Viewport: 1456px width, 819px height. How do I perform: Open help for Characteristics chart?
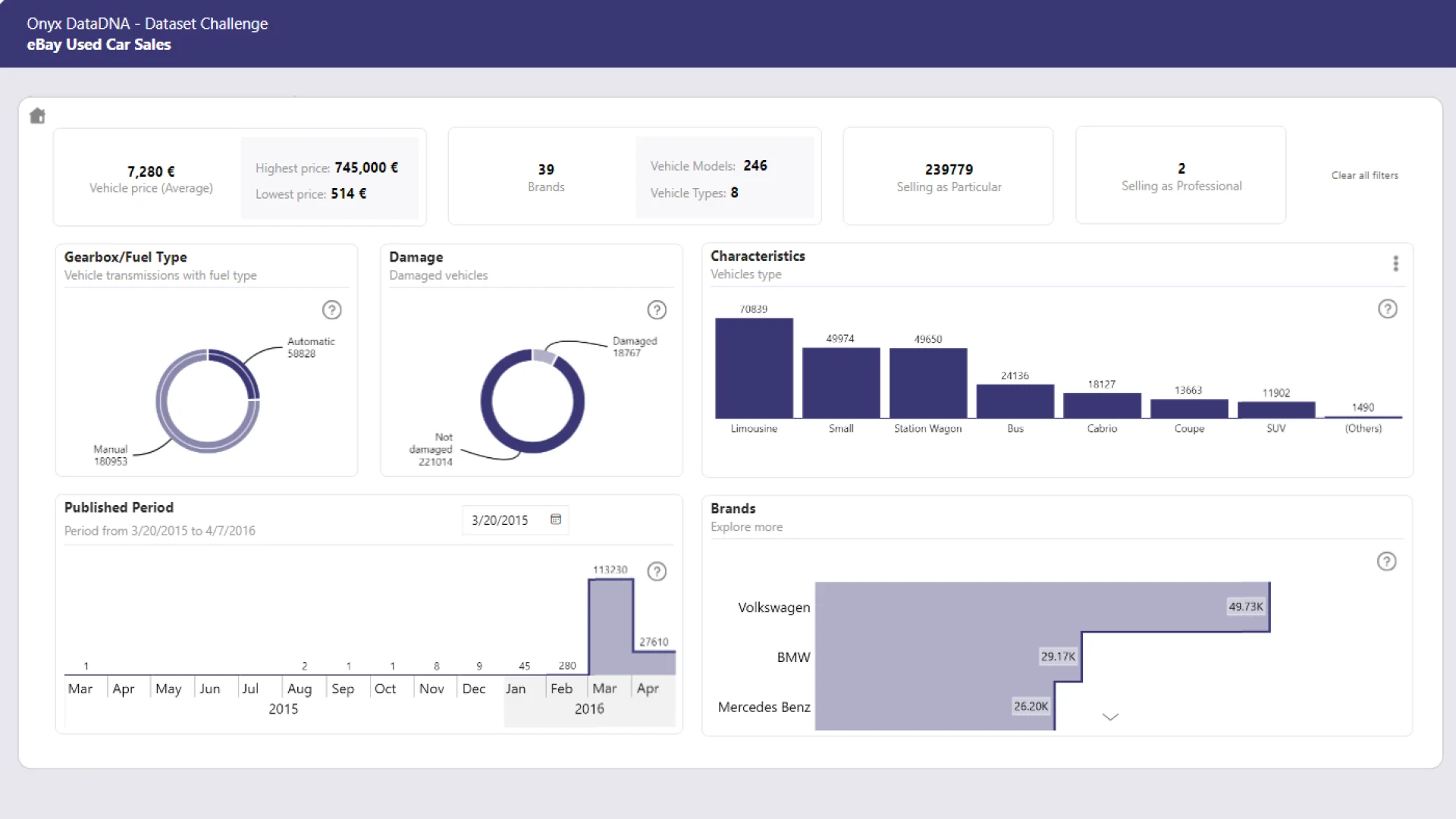click(x=1387, y=309)
